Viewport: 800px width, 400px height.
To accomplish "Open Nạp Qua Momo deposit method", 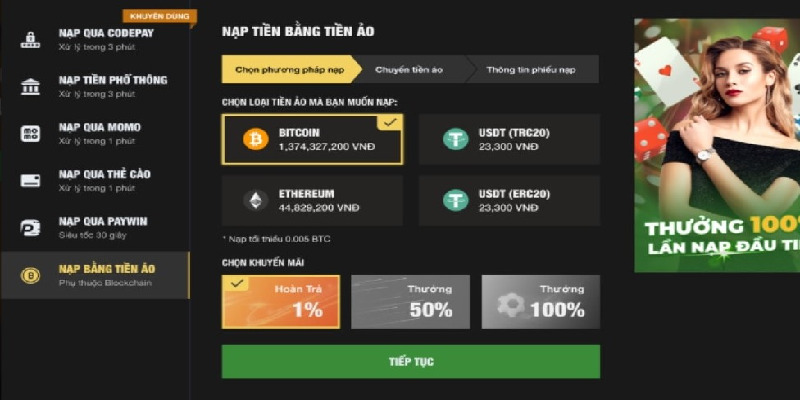I will 100,133.
